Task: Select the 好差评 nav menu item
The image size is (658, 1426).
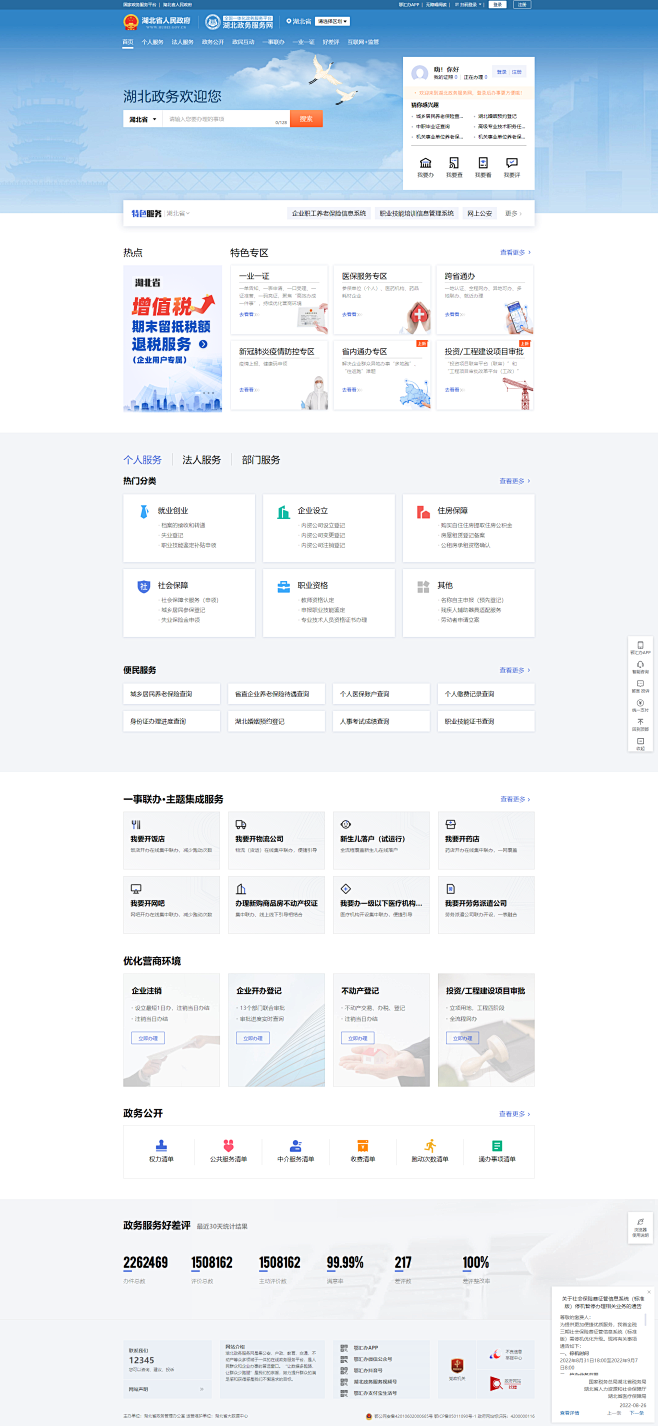Action: (331, 42)
